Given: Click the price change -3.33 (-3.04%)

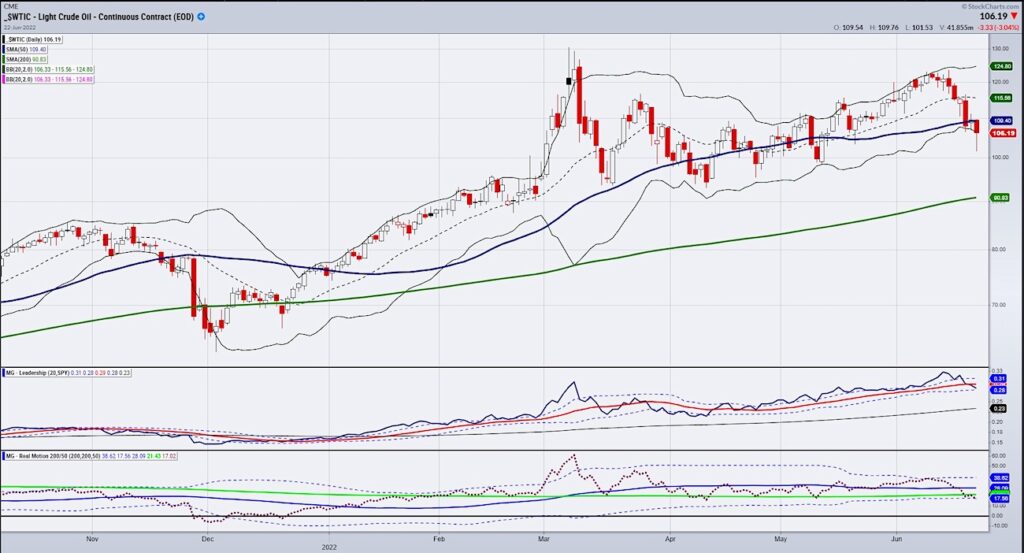Looking at the screenshot, I should tap(999, 28).
